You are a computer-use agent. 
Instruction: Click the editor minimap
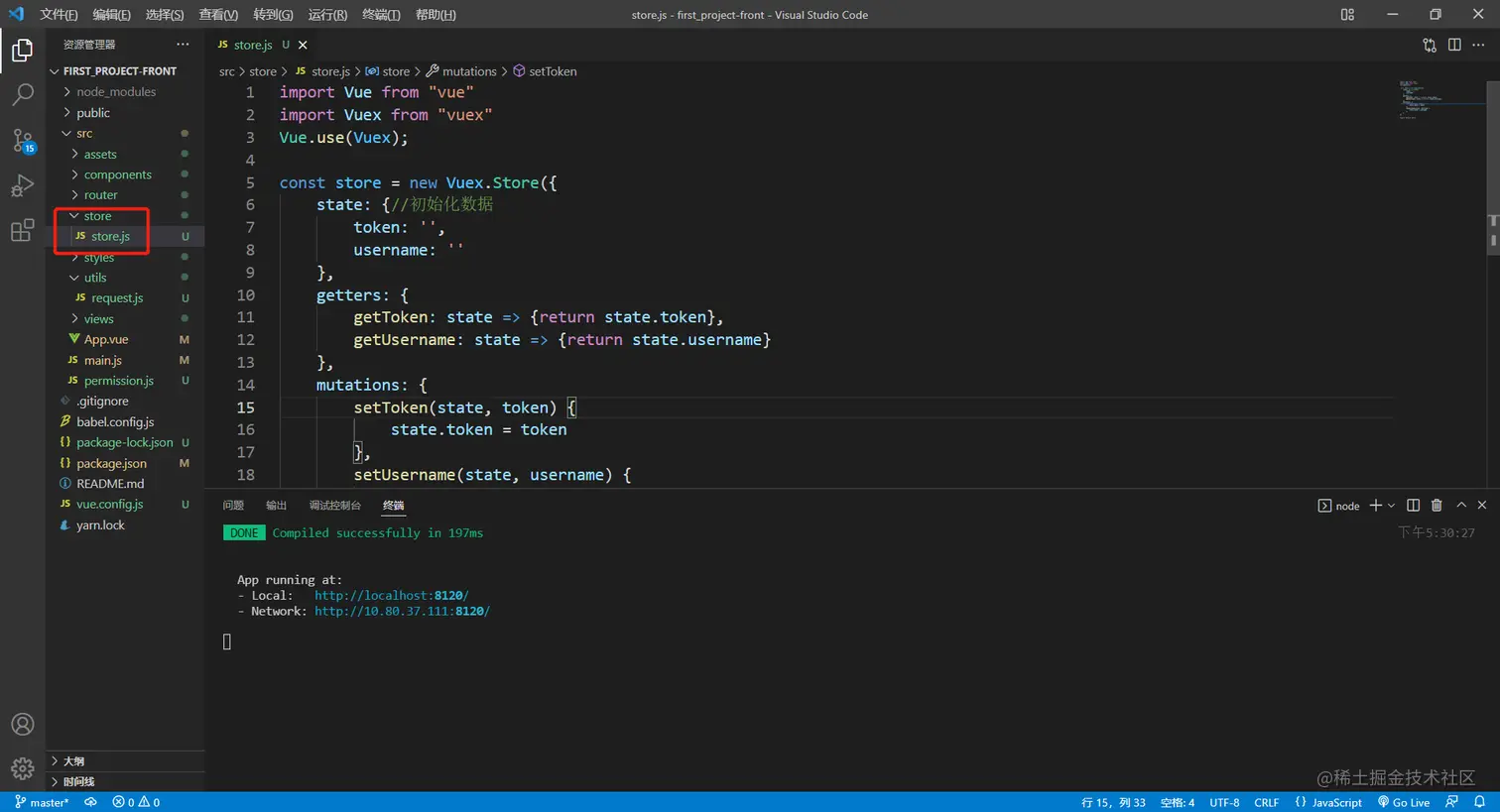point(1438,99)
